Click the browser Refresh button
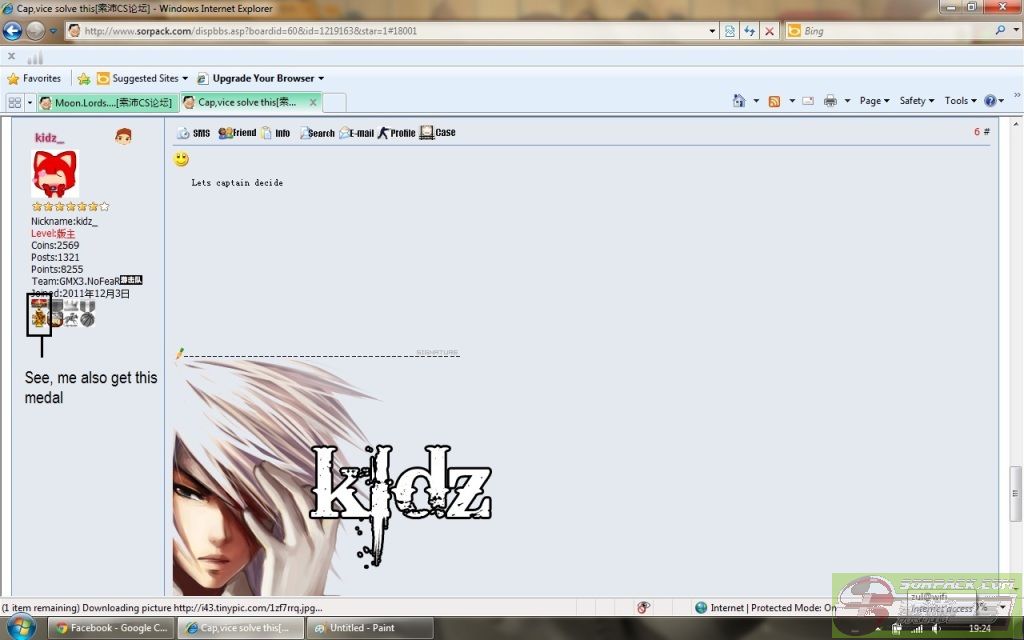 [x=749, y=31]
